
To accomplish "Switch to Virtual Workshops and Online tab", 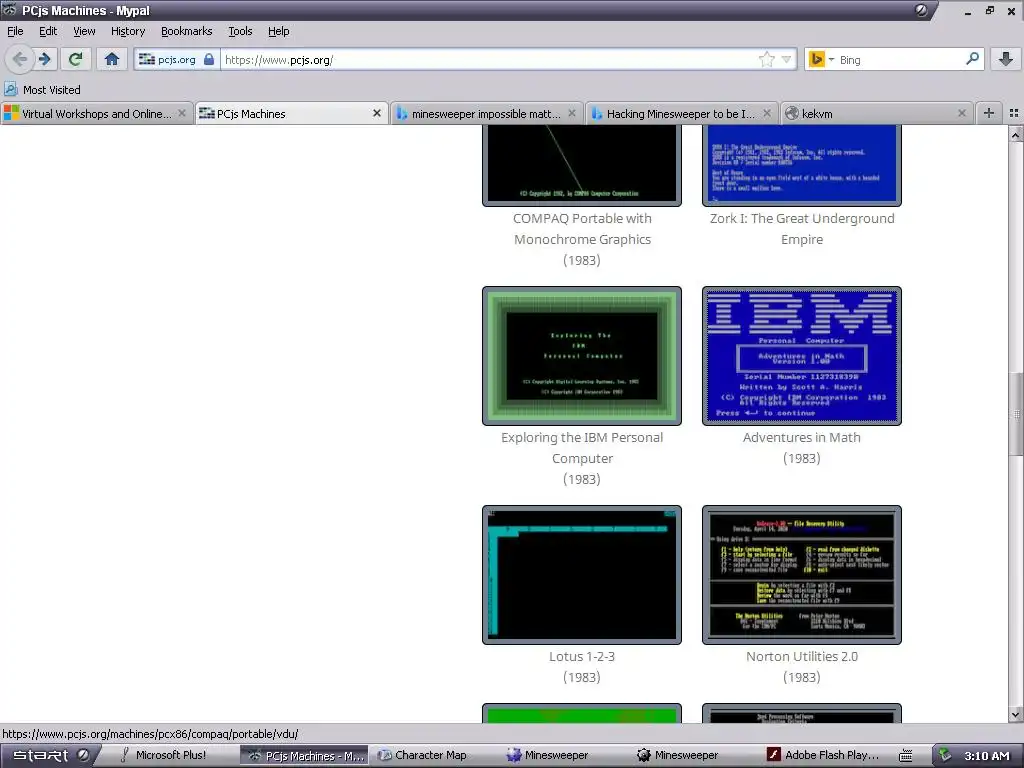I will 97,114.
